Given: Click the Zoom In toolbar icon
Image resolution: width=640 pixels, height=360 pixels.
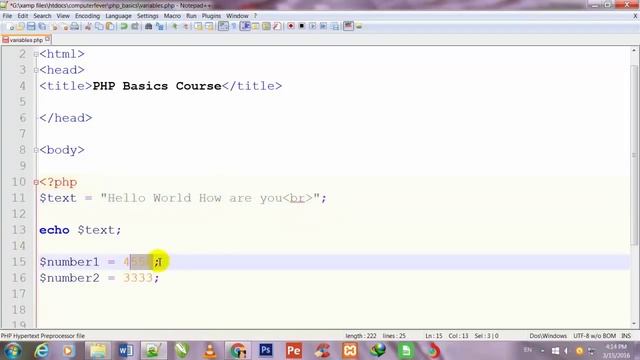Looking at the screenshot, I should [x=174, y=27].
